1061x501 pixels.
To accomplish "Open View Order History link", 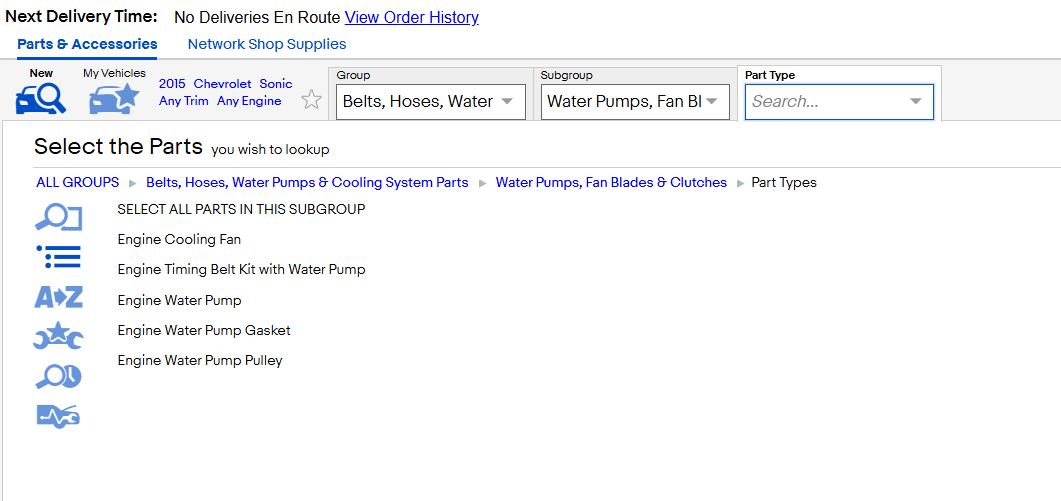I will 411,18.
